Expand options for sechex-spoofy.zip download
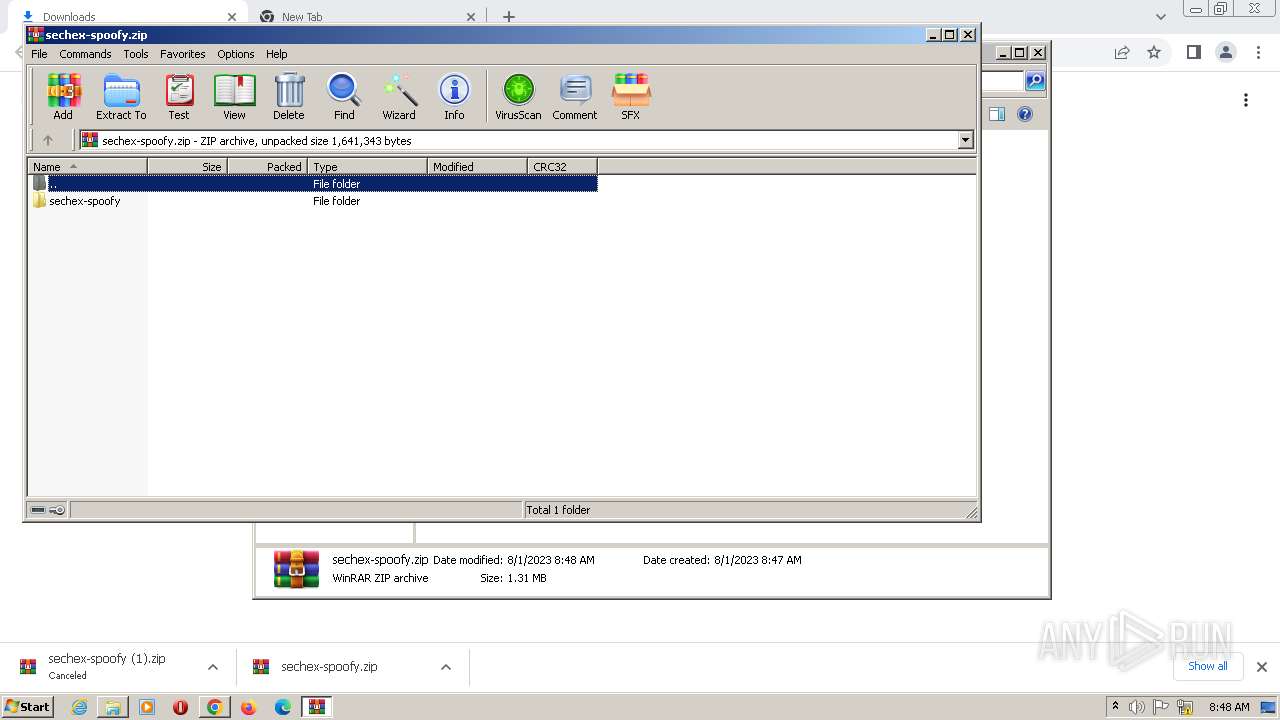 point(446,667)
